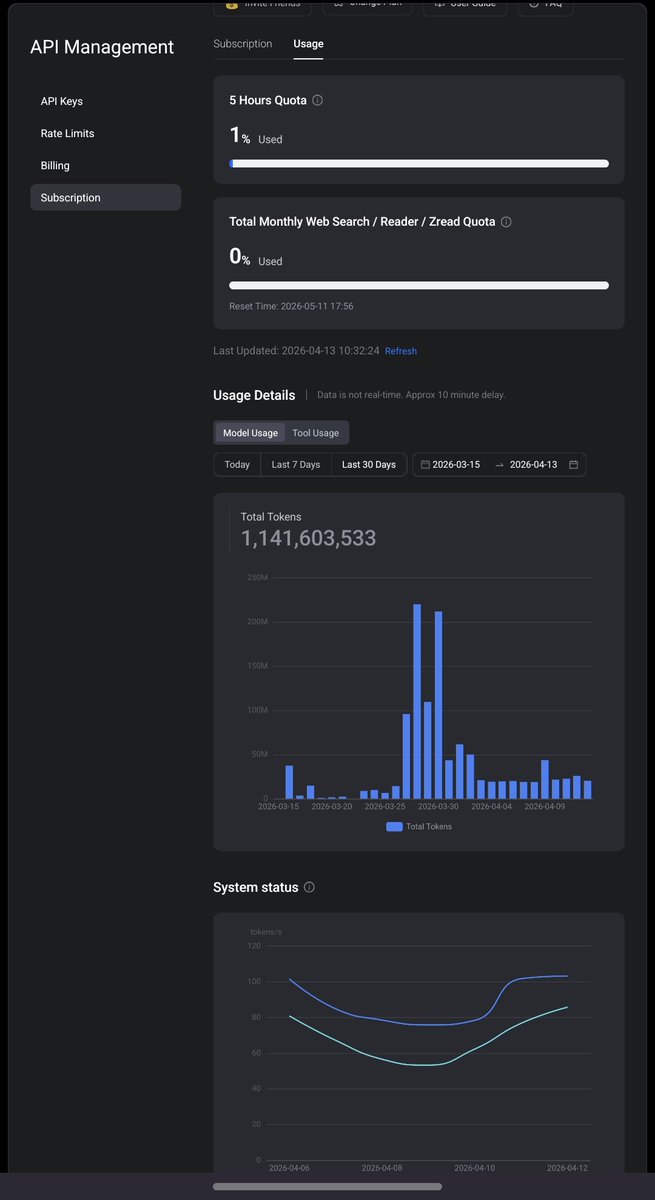Click calendar icon after the end date
The height and width of the screenshot is (1200, 655).
click(574, 465)
